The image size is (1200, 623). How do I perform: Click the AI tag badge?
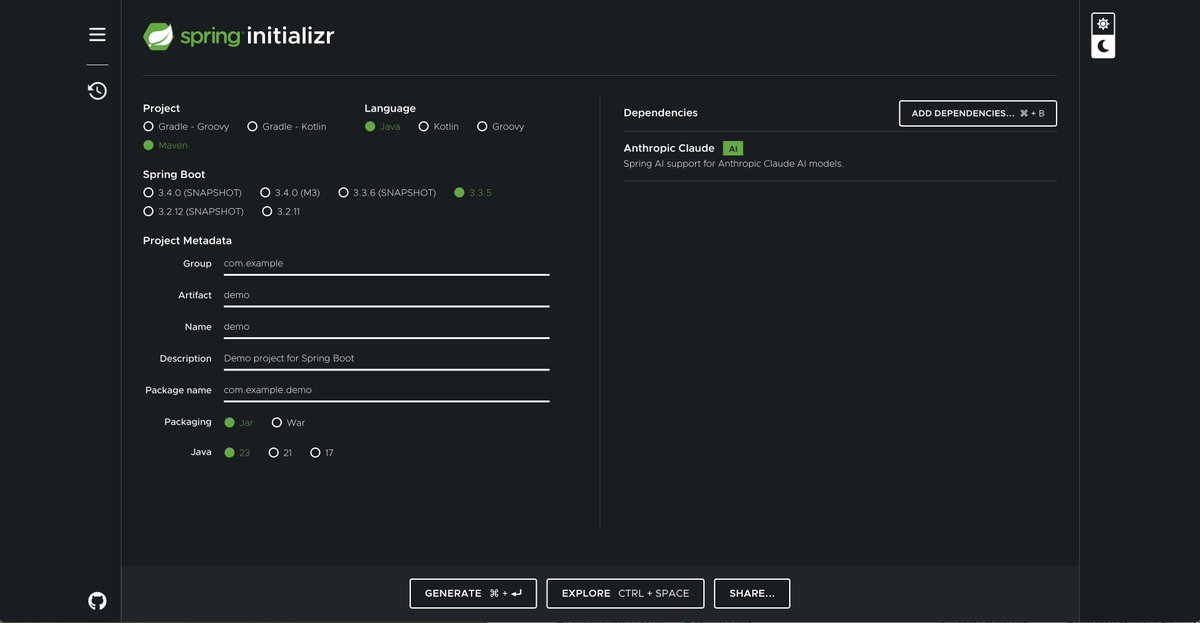[x=733, y=148]
